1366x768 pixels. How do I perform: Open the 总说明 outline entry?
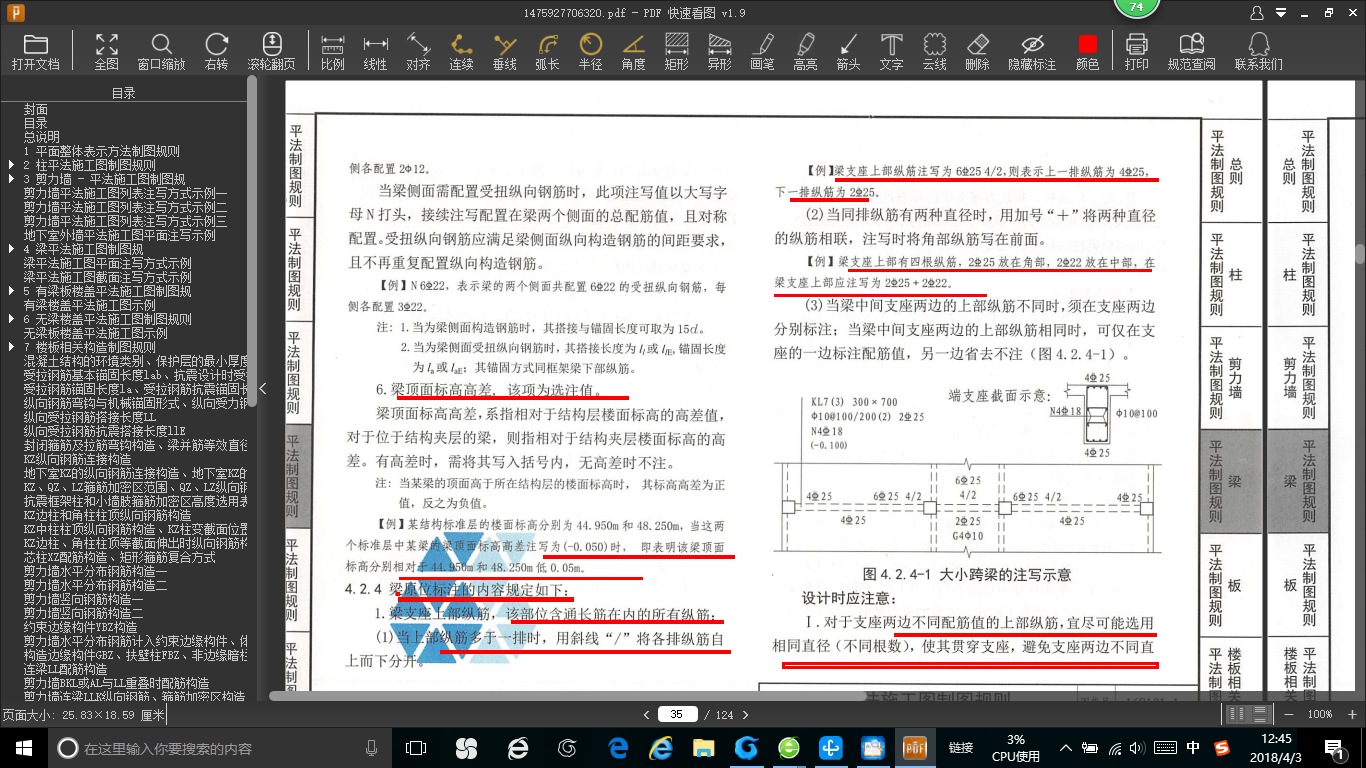coord(42,137)
